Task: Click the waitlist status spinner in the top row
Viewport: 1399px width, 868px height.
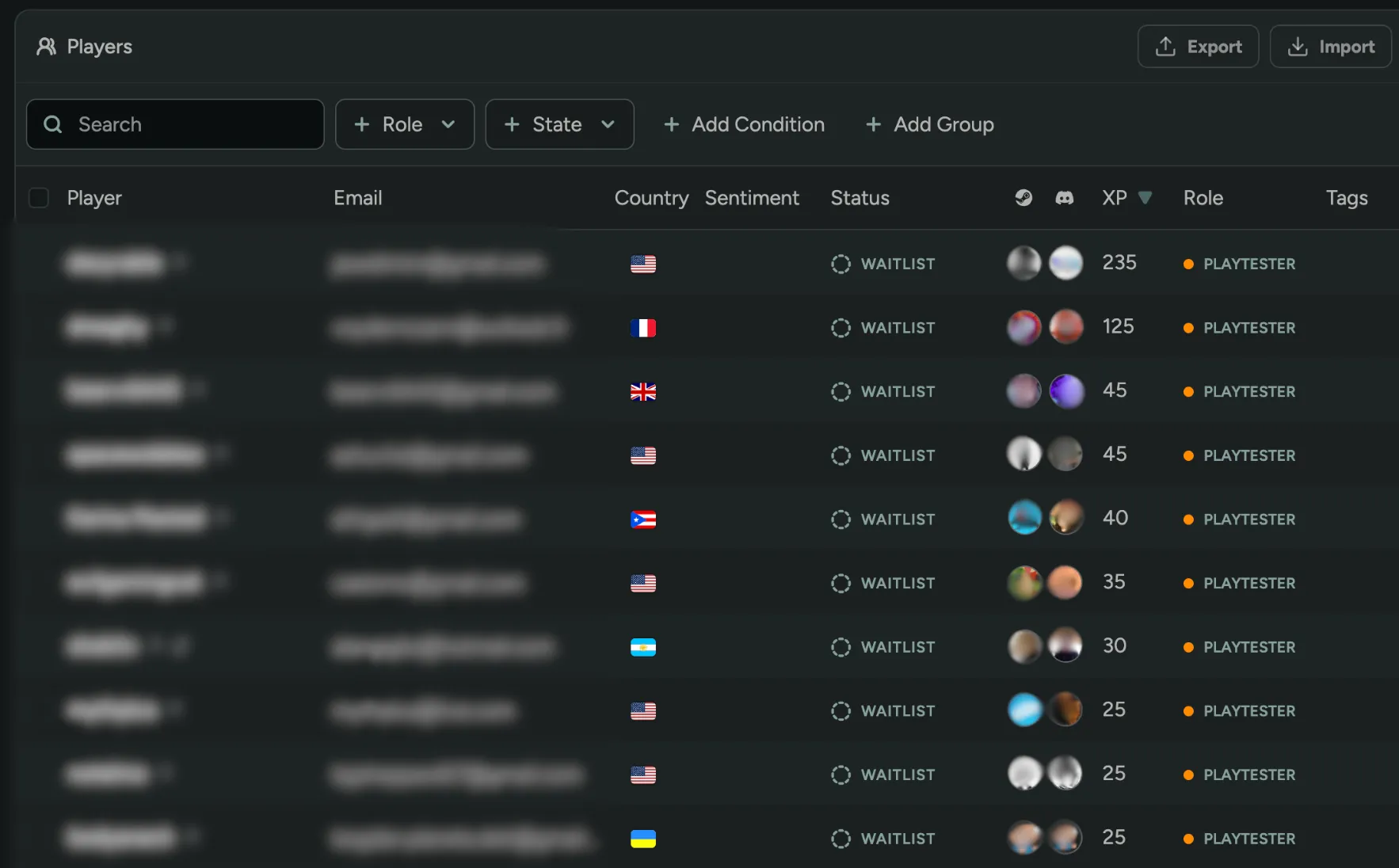Action: pos(840,264)
